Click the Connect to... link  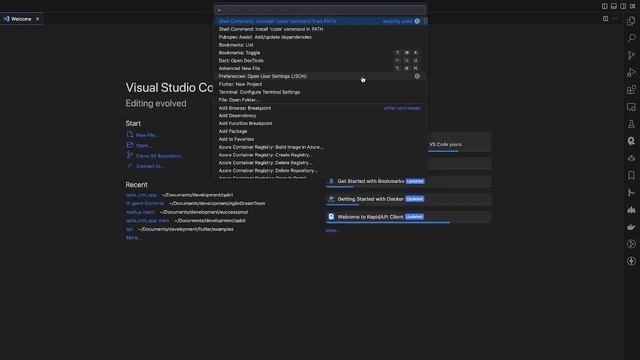click(x=150, y=166)
